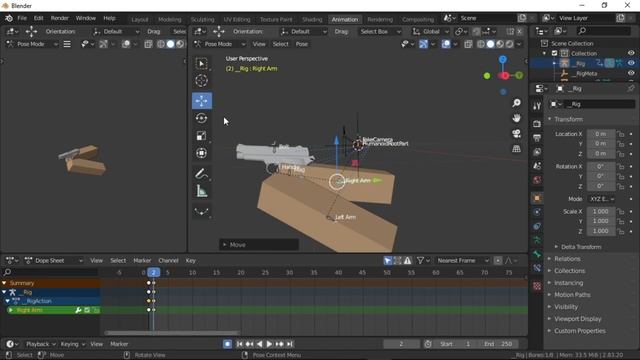Click the frame 2 playhead marker

[153, 272]
